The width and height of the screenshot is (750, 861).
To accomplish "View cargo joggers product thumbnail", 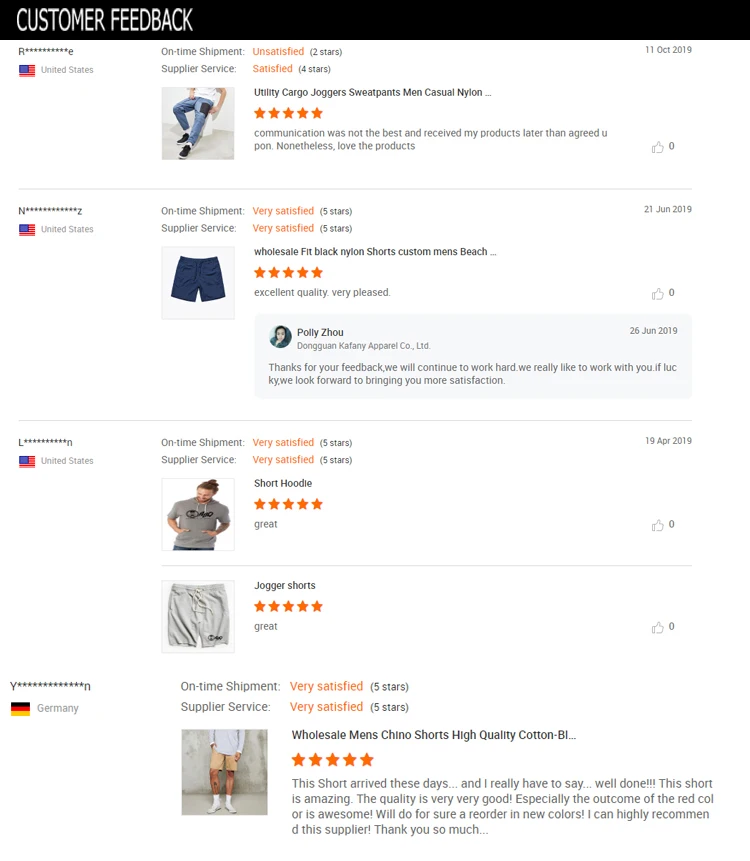I will point(198,123).
